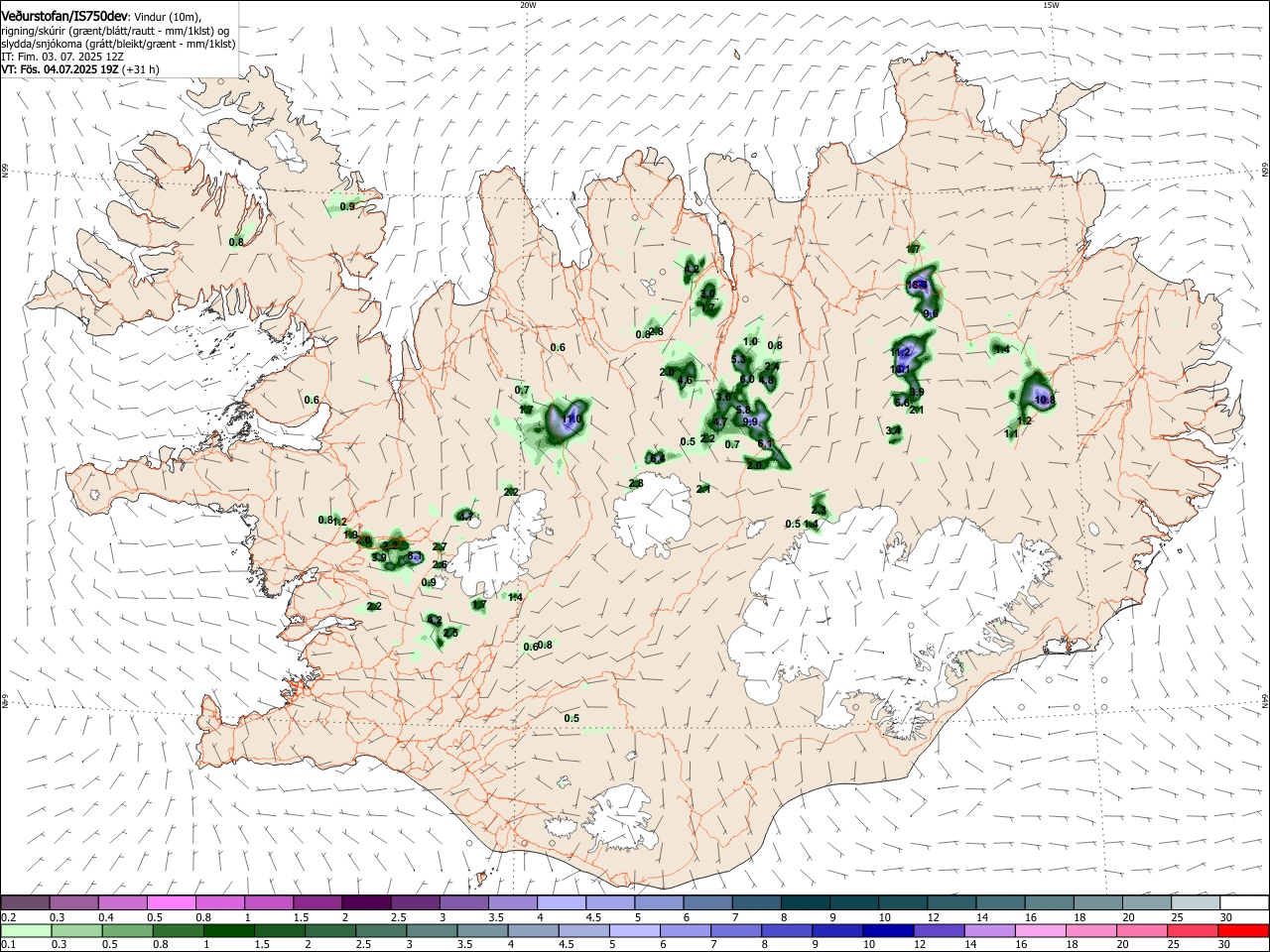Click the dark blue 10 swatch in the lower legend row

886,931
